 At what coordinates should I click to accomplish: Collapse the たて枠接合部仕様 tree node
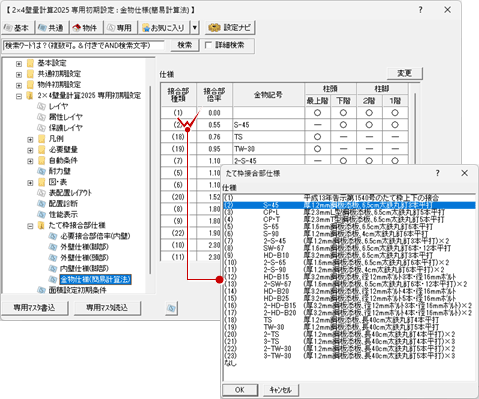[30, 226]
